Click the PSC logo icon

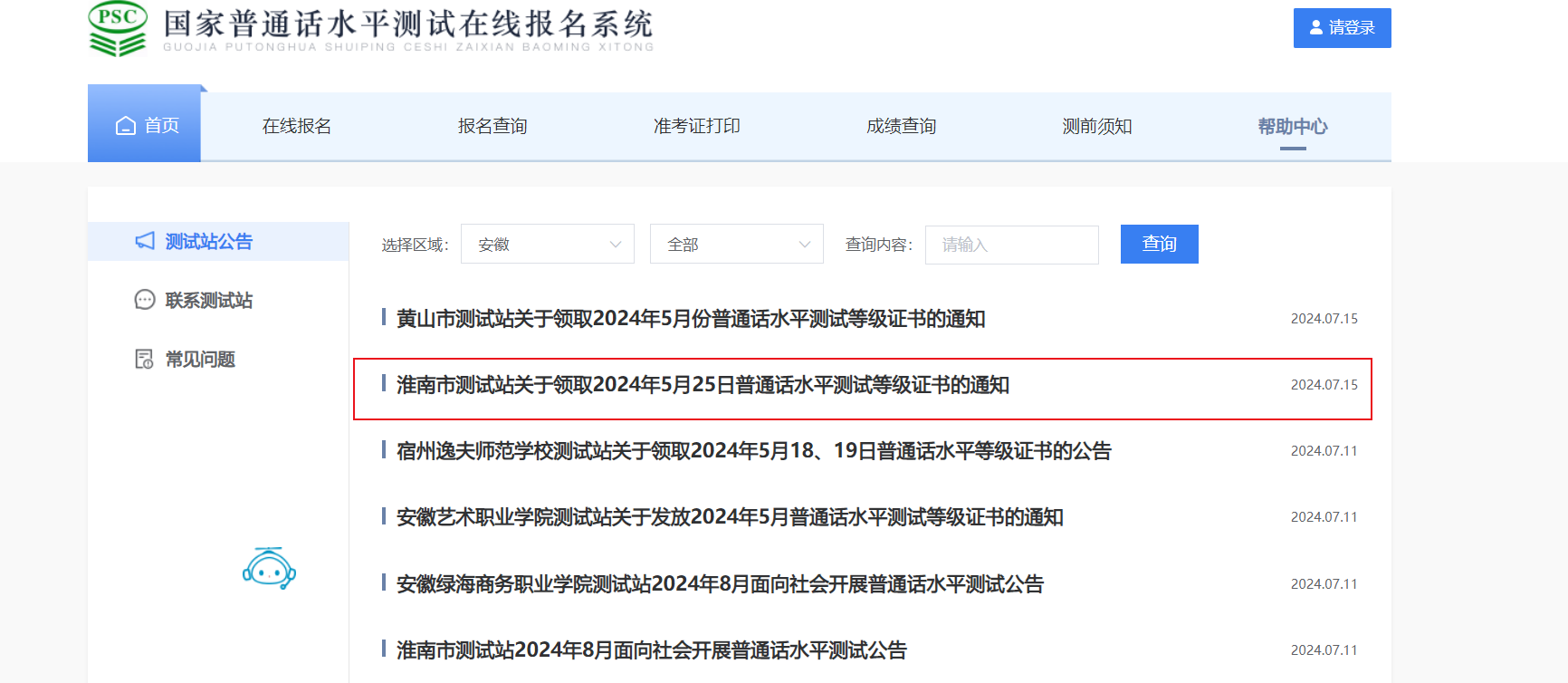[118, 28]
